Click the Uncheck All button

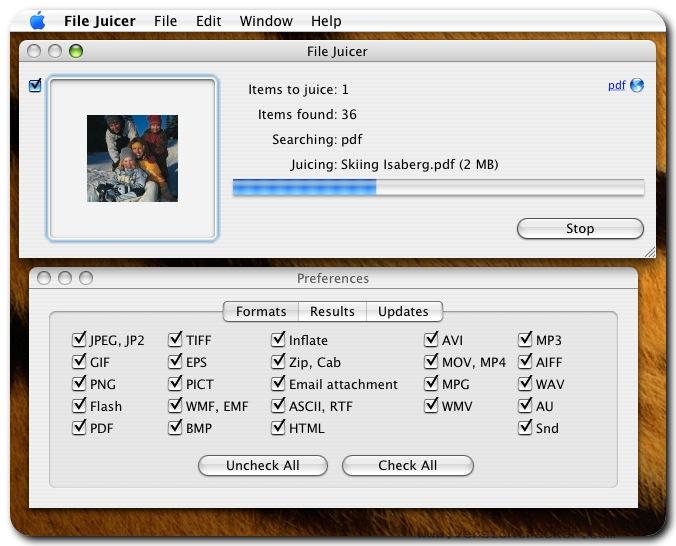(x=263, y=465)
